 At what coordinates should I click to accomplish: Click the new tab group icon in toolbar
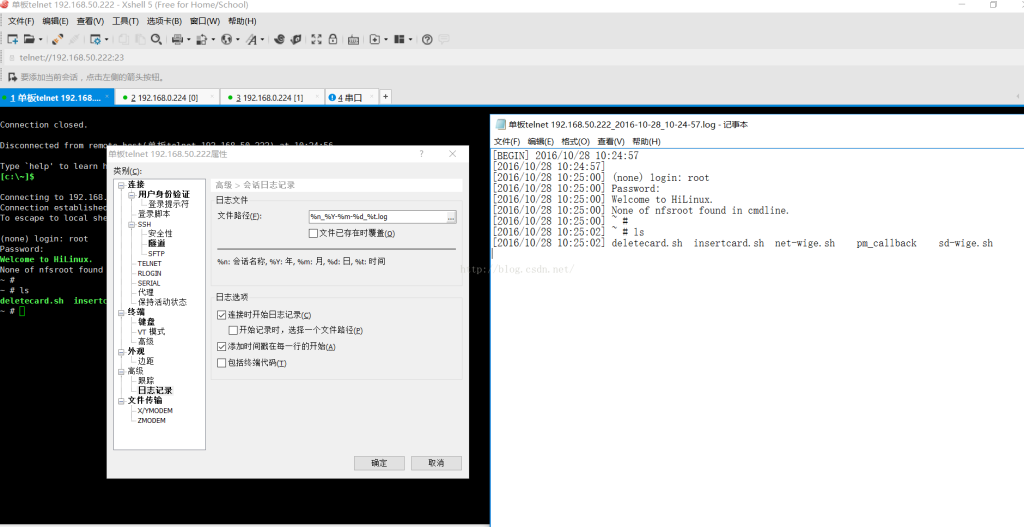click(x=375, y=39)
